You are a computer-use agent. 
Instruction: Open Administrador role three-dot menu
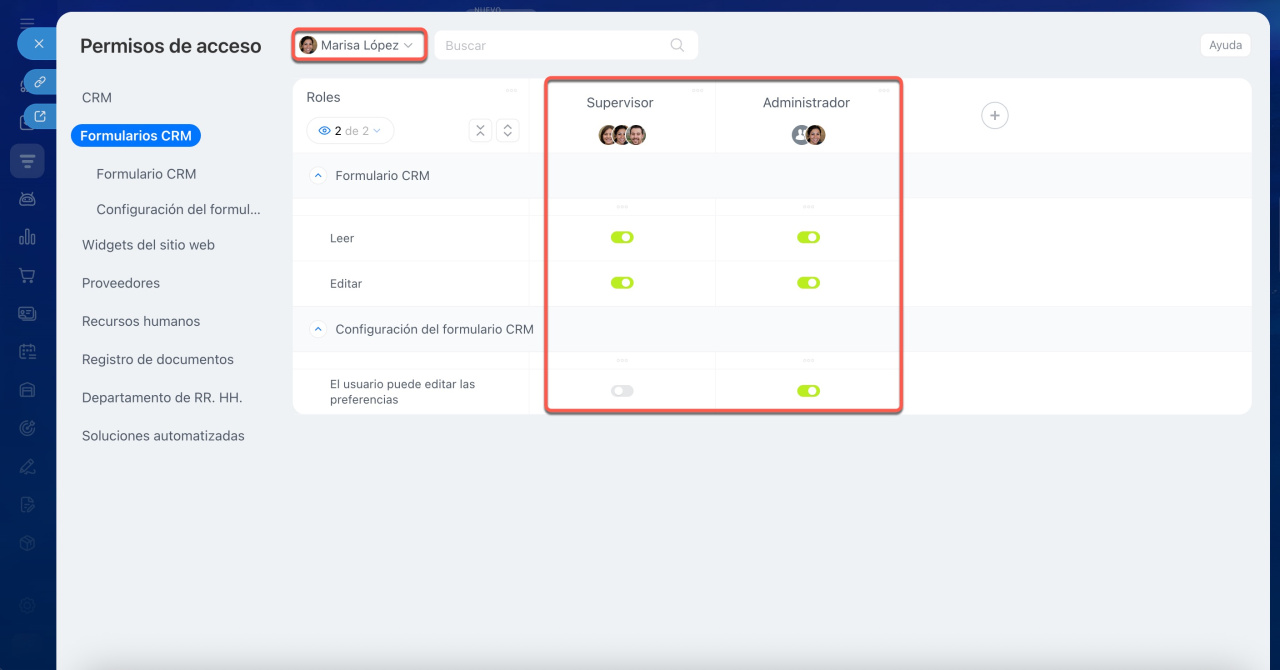884,91
